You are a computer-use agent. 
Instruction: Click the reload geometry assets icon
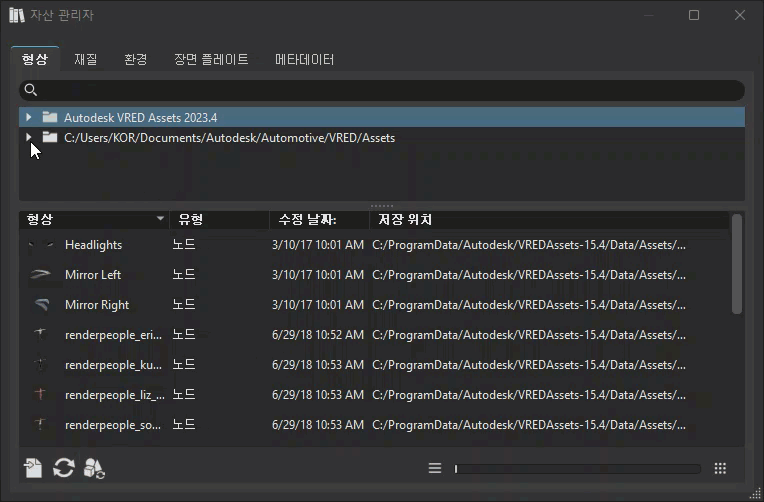pos(94,468)
